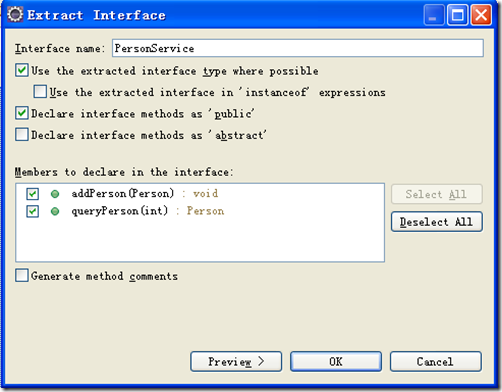The width and height of the screenshot is (502, 392).
Task: Maximize the Extract Interface window
Action: tap(457, 15)
